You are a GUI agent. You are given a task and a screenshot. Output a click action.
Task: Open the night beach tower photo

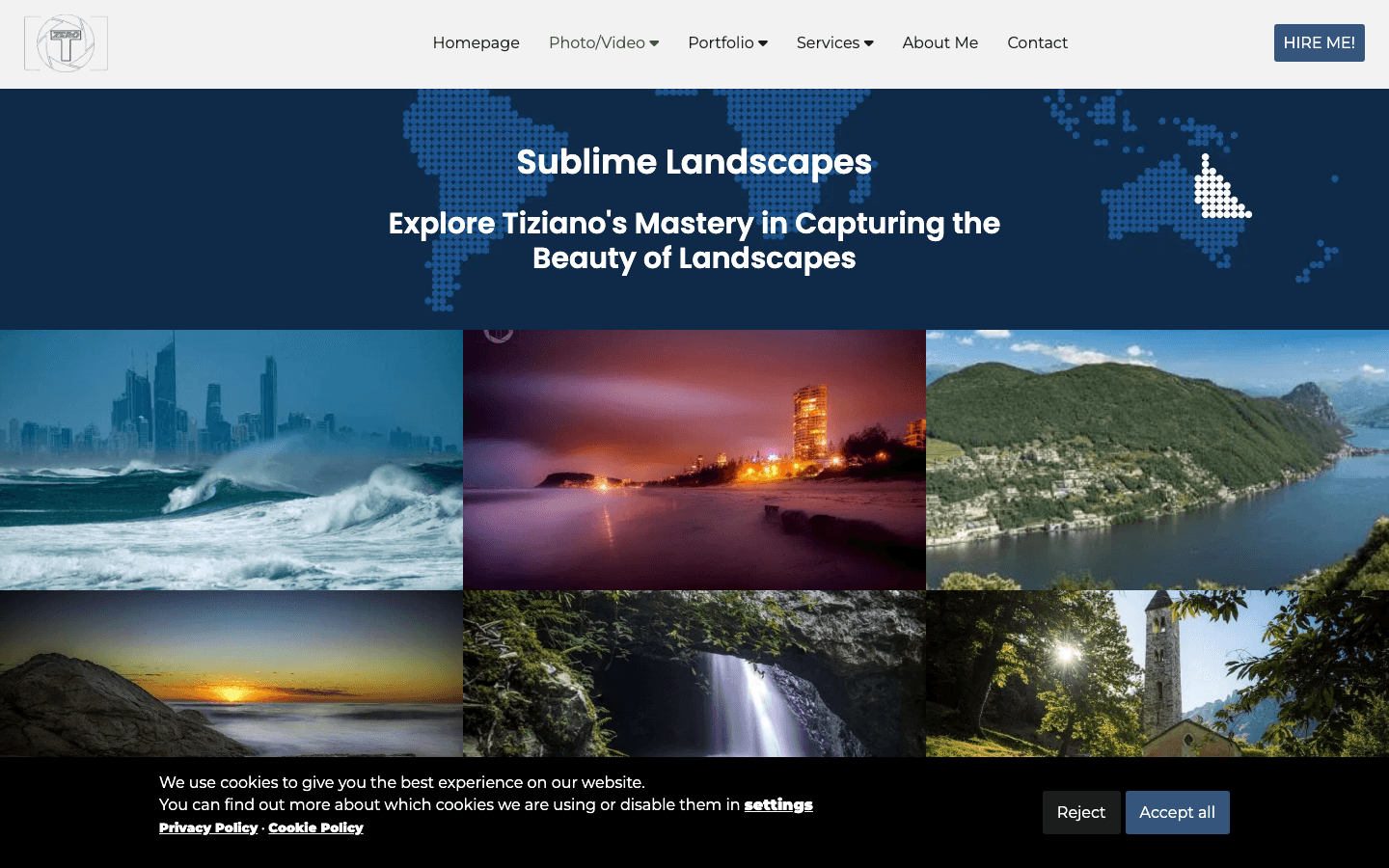[694, 459]
